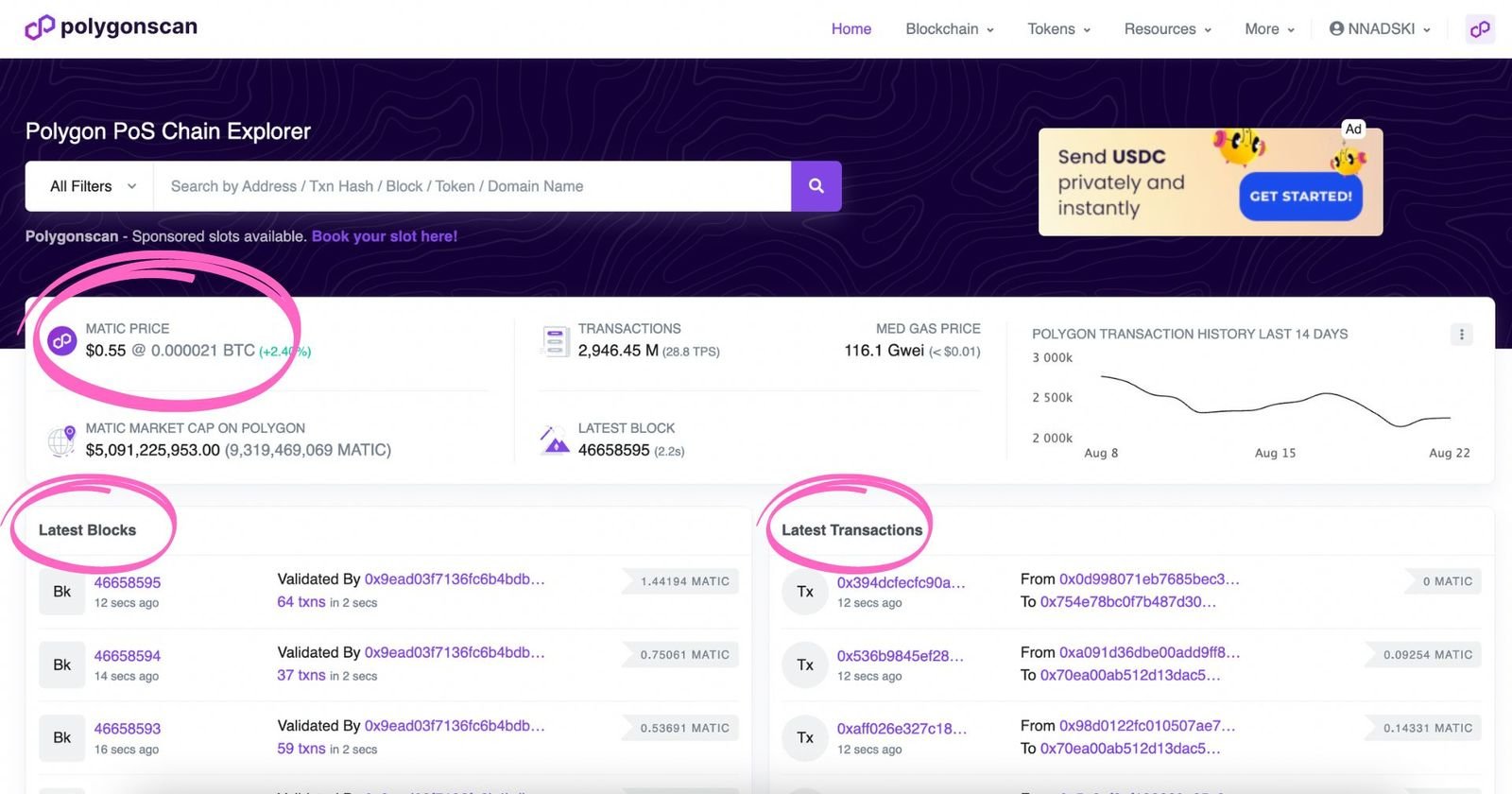Viewport: 1512px width, 794px height.
Task: Click the Transactions server icon
Action: [555, 341]
